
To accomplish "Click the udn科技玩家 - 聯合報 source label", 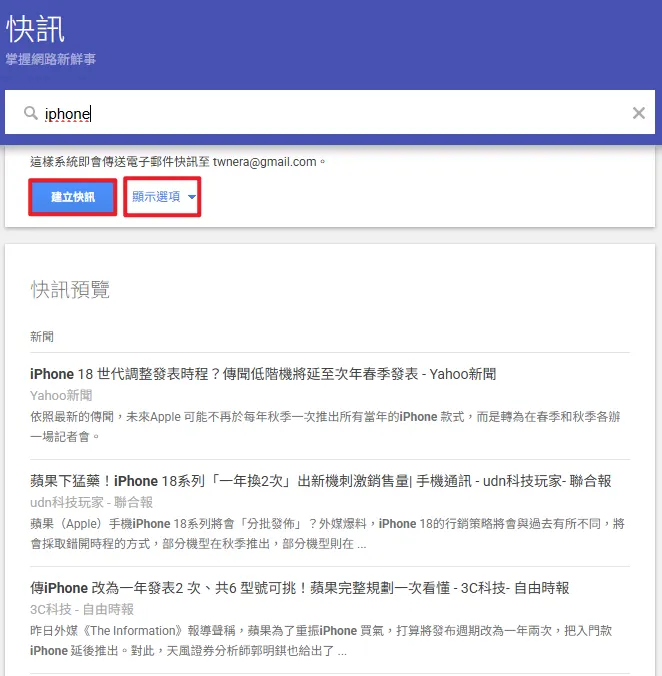I will pos(91,502).
